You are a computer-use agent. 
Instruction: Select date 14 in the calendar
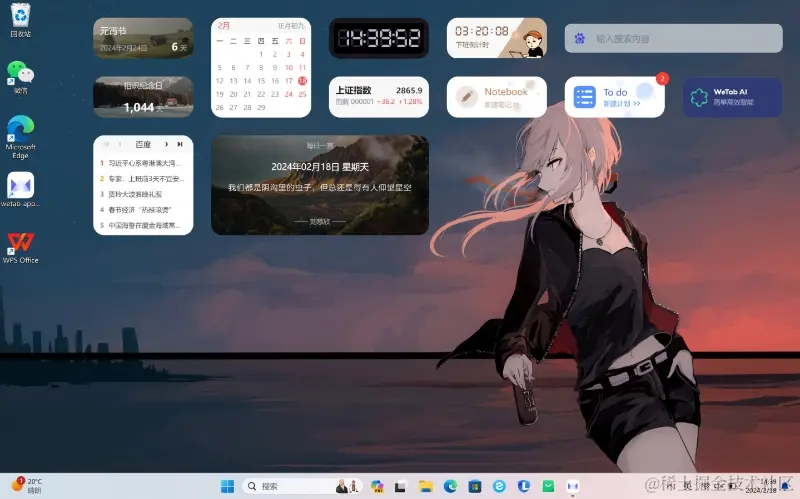pos(247,81)
